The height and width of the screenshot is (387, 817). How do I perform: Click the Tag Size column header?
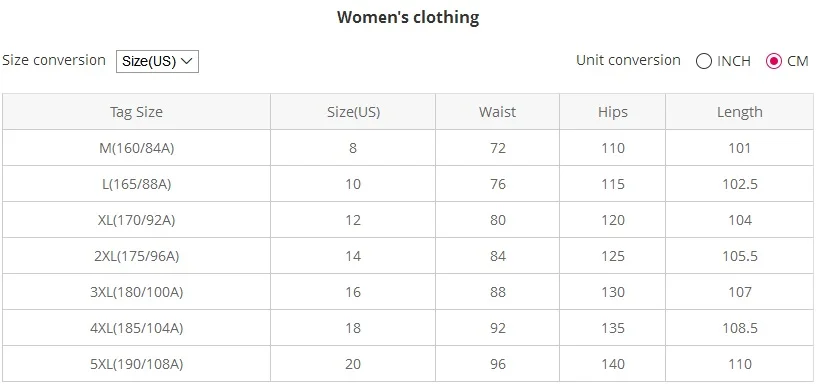pos(136,112)
